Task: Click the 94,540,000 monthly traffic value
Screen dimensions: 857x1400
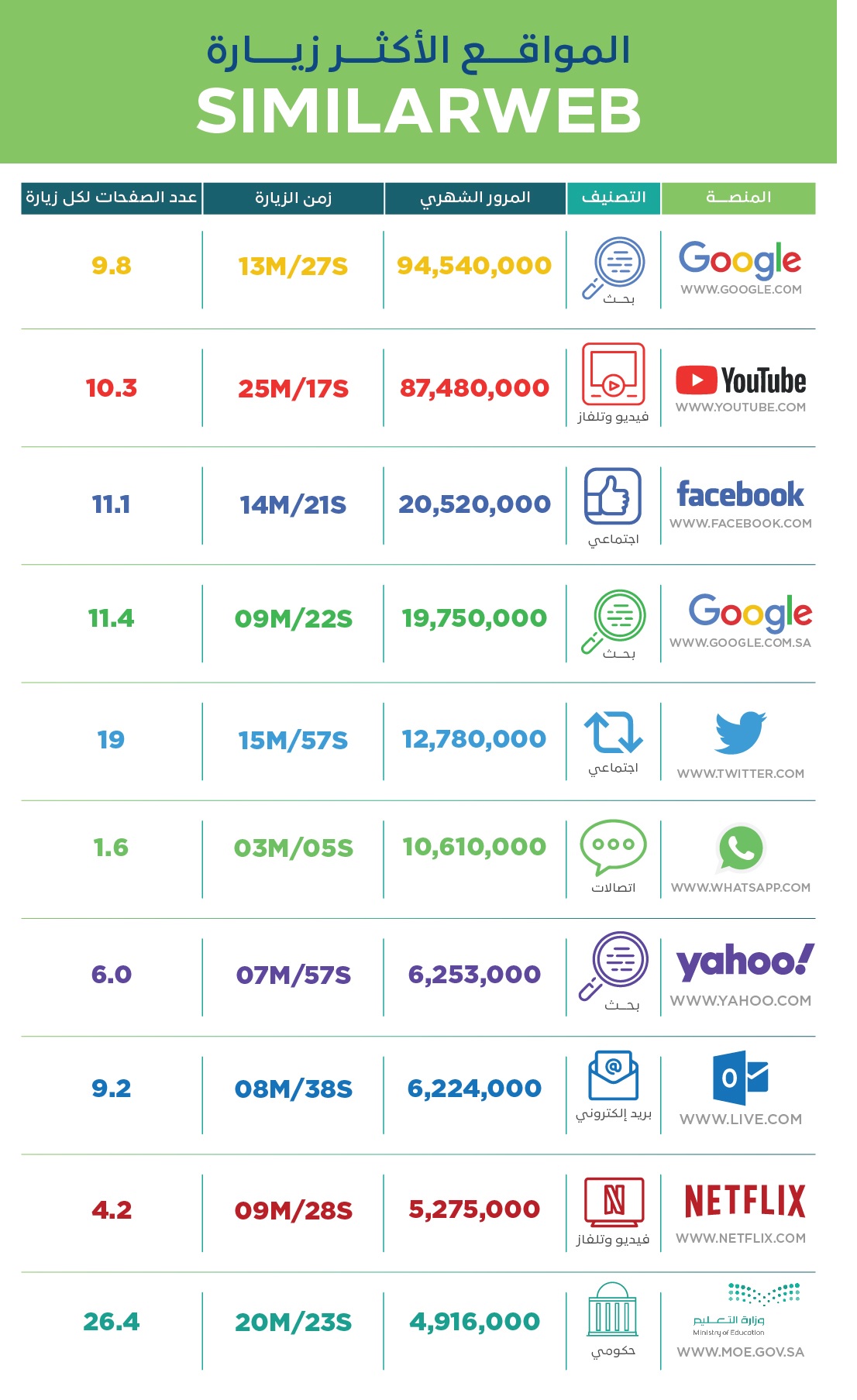Action: 474,266
